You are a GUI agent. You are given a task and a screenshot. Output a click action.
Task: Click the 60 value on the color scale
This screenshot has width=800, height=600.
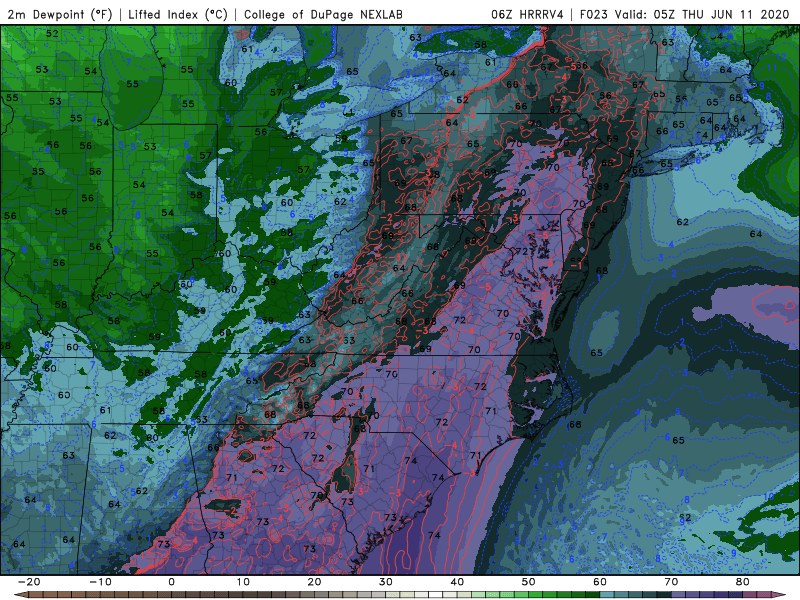600,582
